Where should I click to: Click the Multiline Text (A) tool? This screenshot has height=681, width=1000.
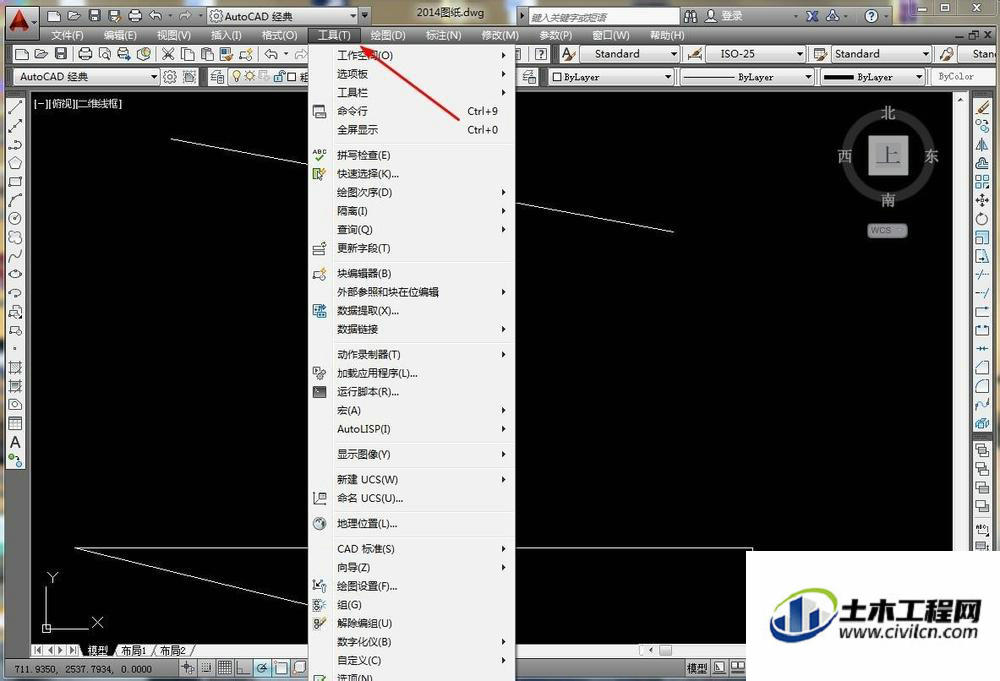[x=15, y=442]
